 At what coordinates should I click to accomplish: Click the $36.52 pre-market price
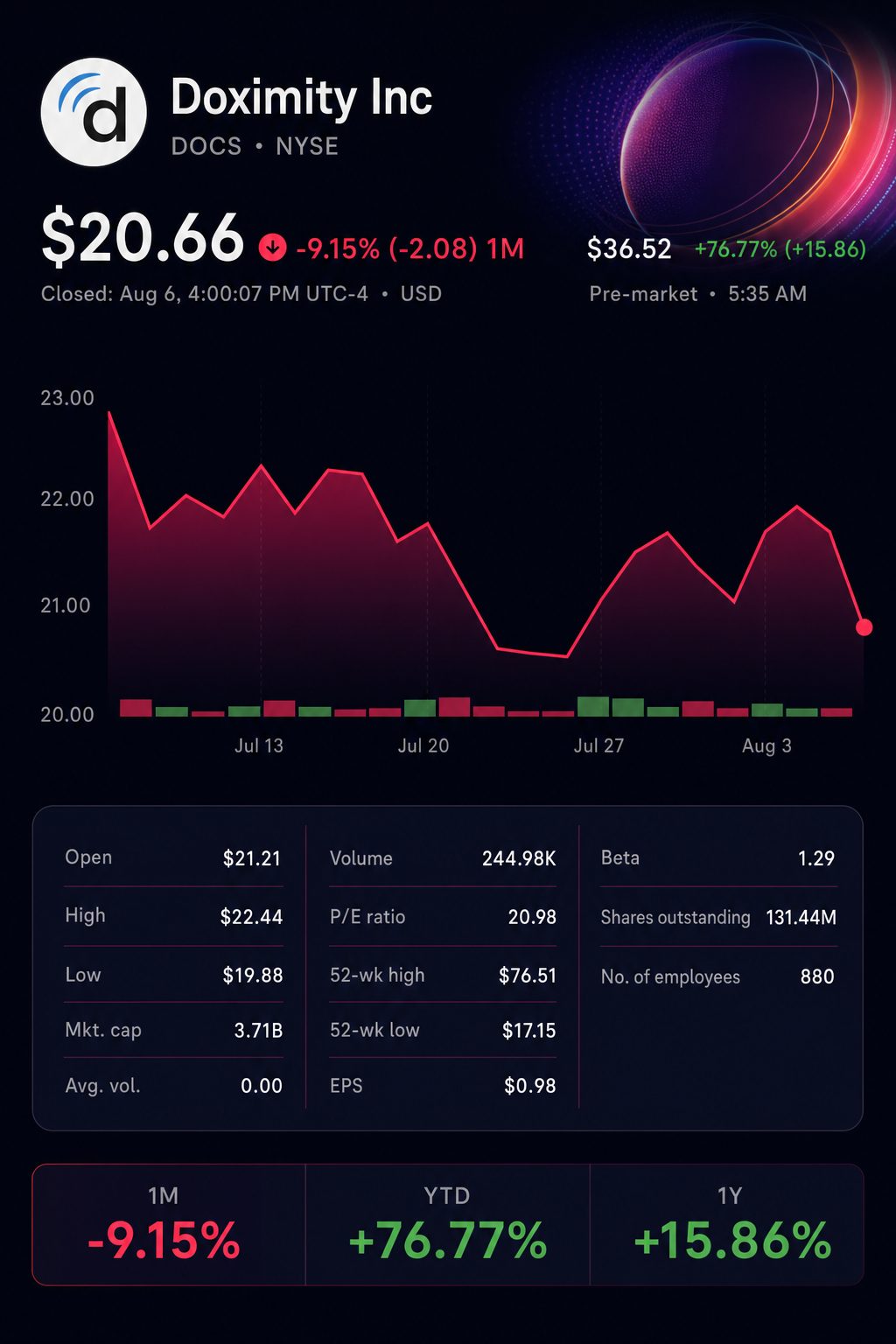(x=629, y=249)
